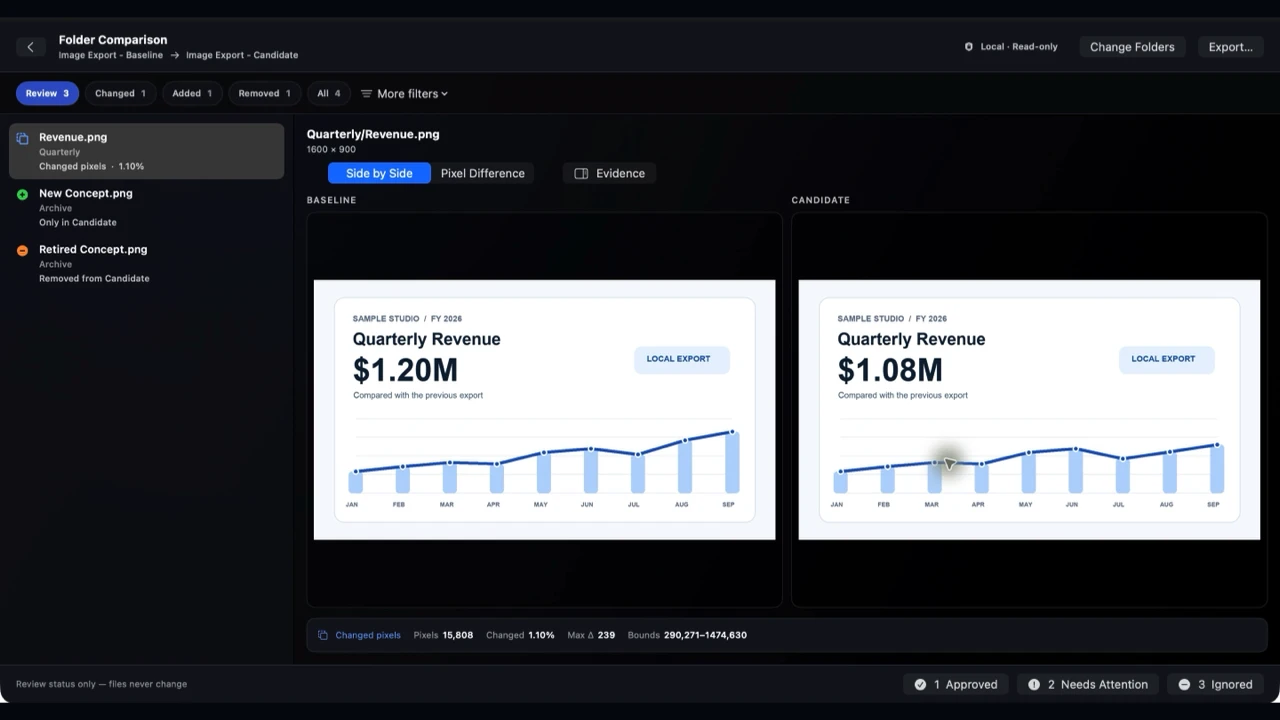Click the Image Export - Candidate path text

(242, 56)
